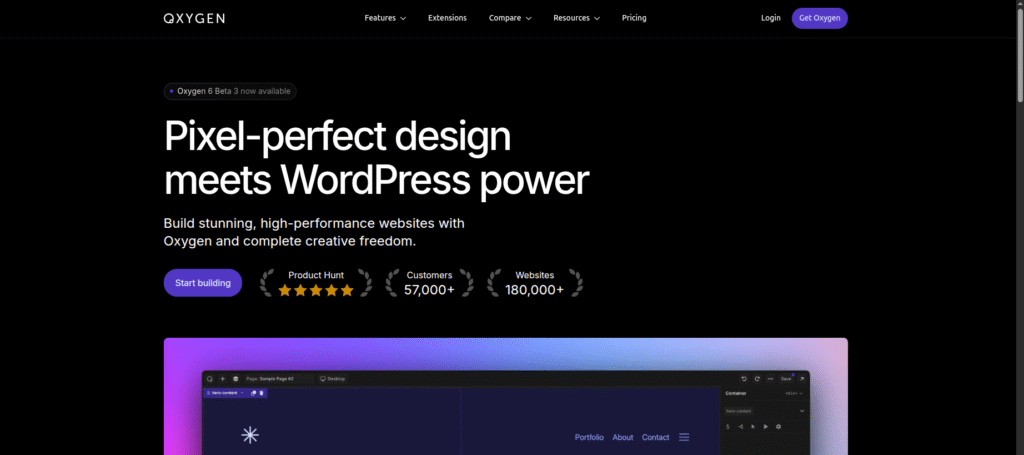Open the Pricing page link

[x=634, y=18]
